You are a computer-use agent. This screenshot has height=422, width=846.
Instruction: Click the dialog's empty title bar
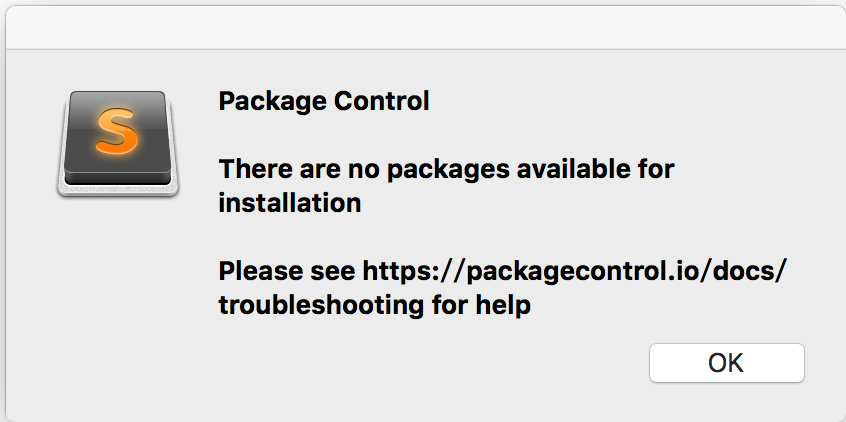423,25
